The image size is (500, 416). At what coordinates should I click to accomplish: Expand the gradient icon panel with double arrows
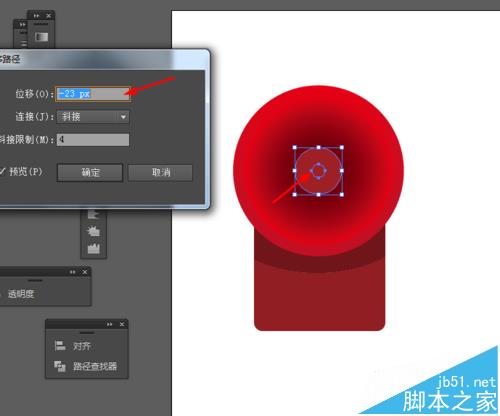click(36, 16)
